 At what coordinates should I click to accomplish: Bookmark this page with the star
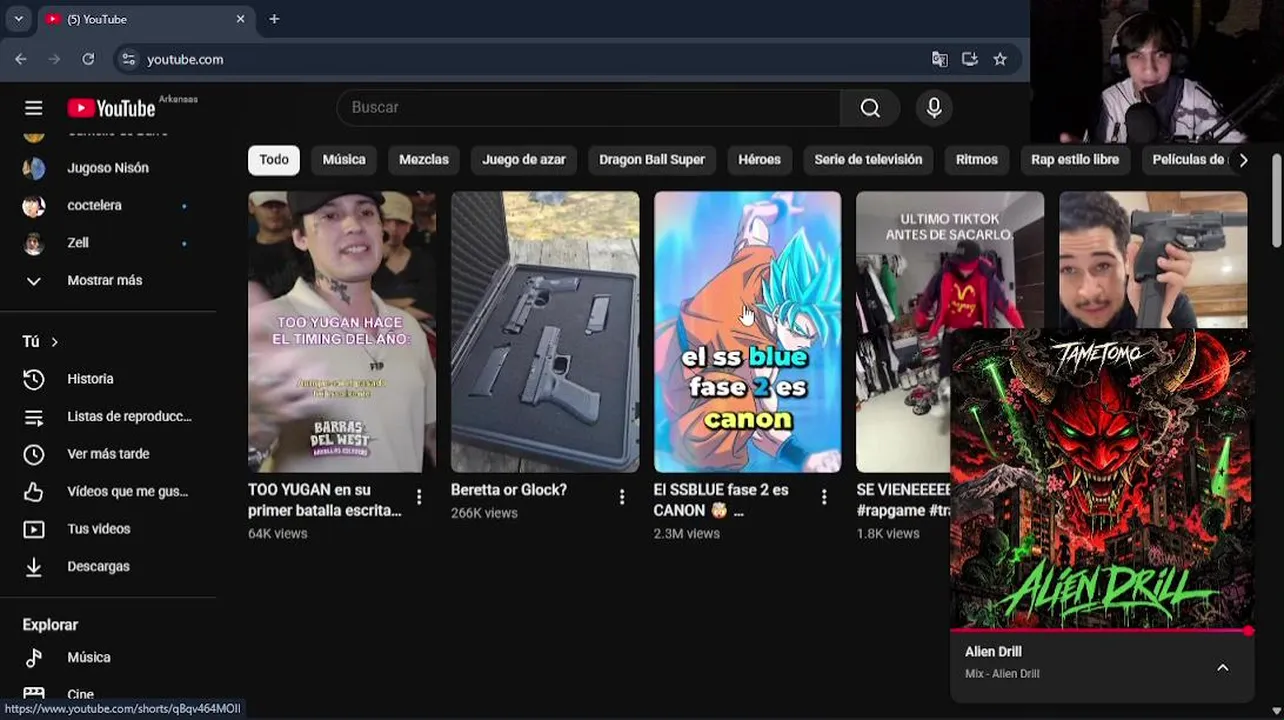coord(1000,59)
